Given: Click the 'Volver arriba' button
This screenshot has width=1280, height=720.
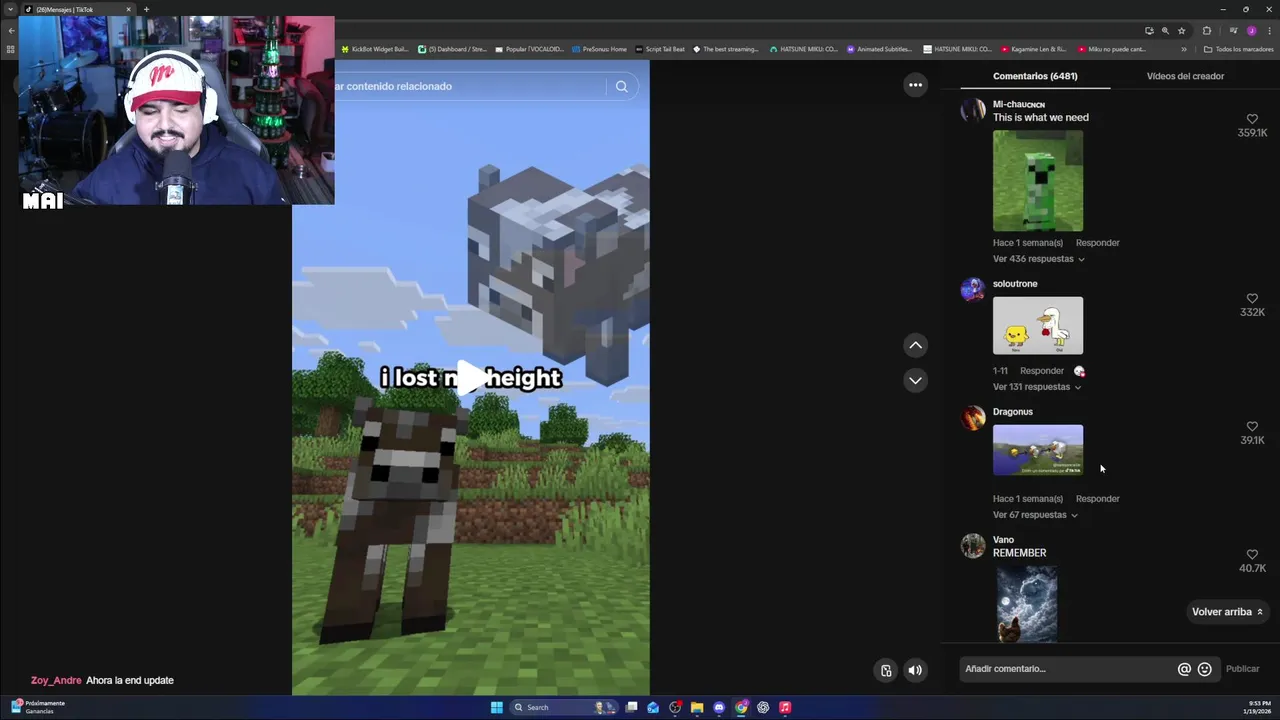Looking at the screenshot, I should [x=1227, y=612].
